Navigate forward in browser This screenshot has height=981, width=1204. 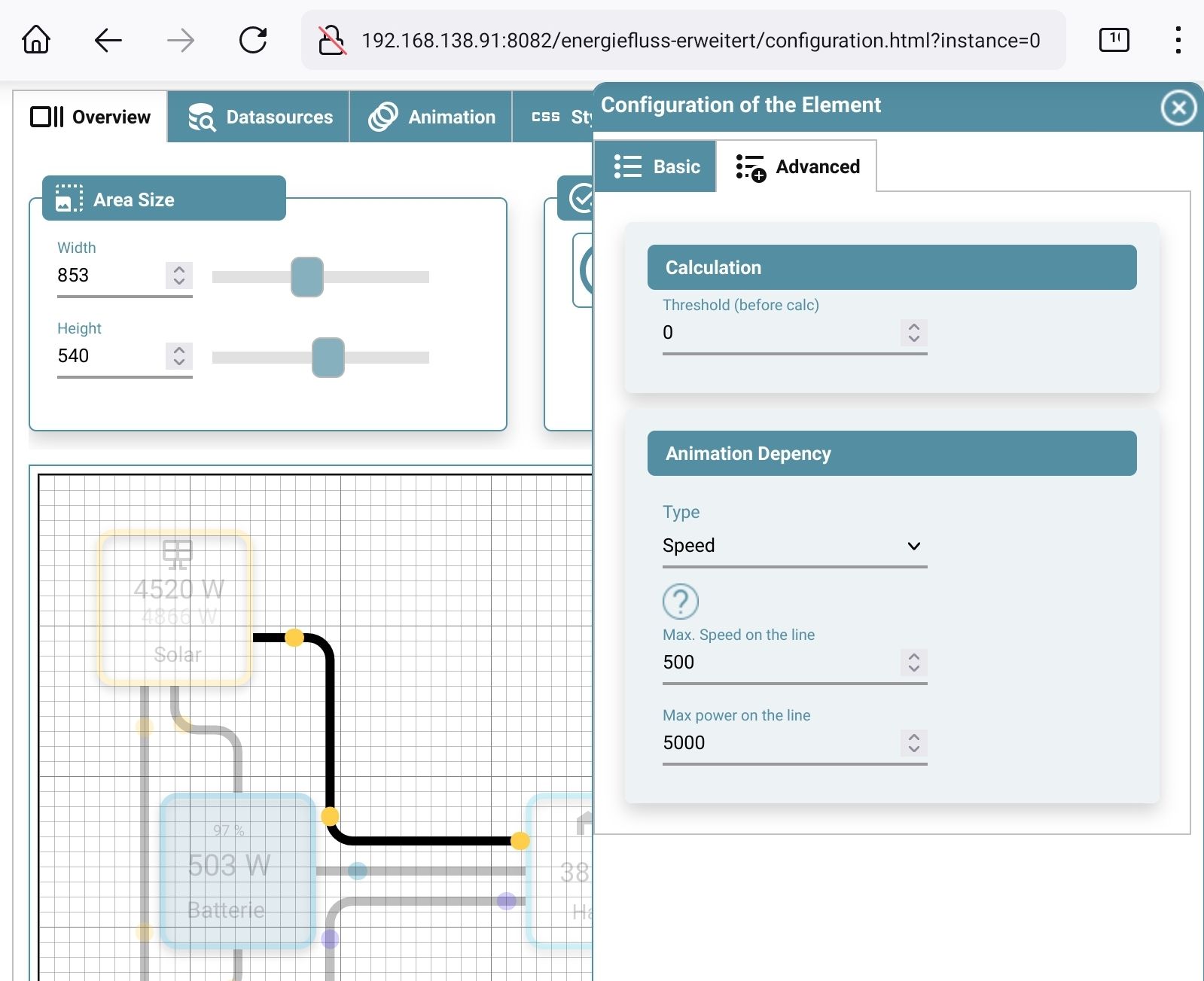[x=180, y=40]
